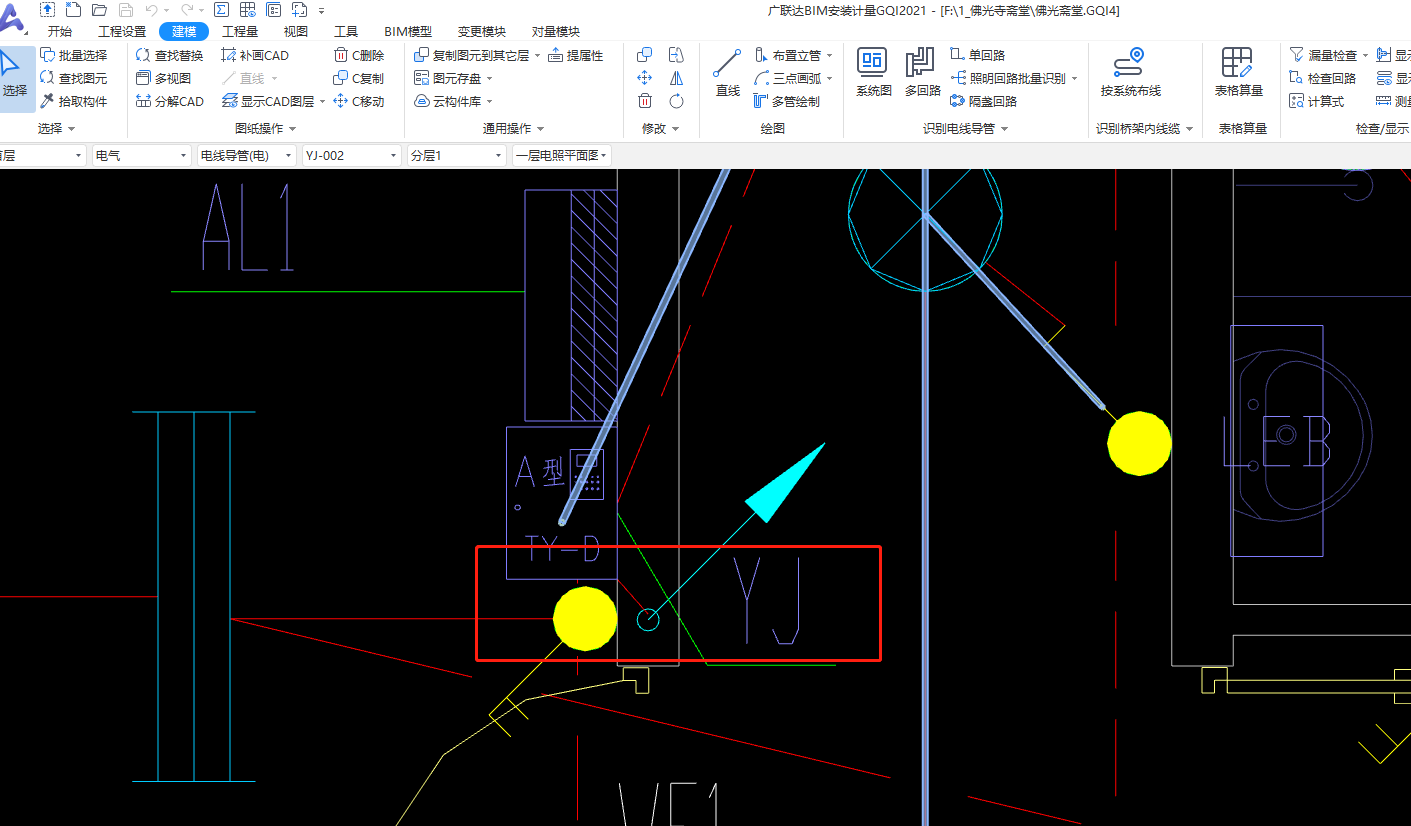Click the move icon in 修改 group

[645, 78]
